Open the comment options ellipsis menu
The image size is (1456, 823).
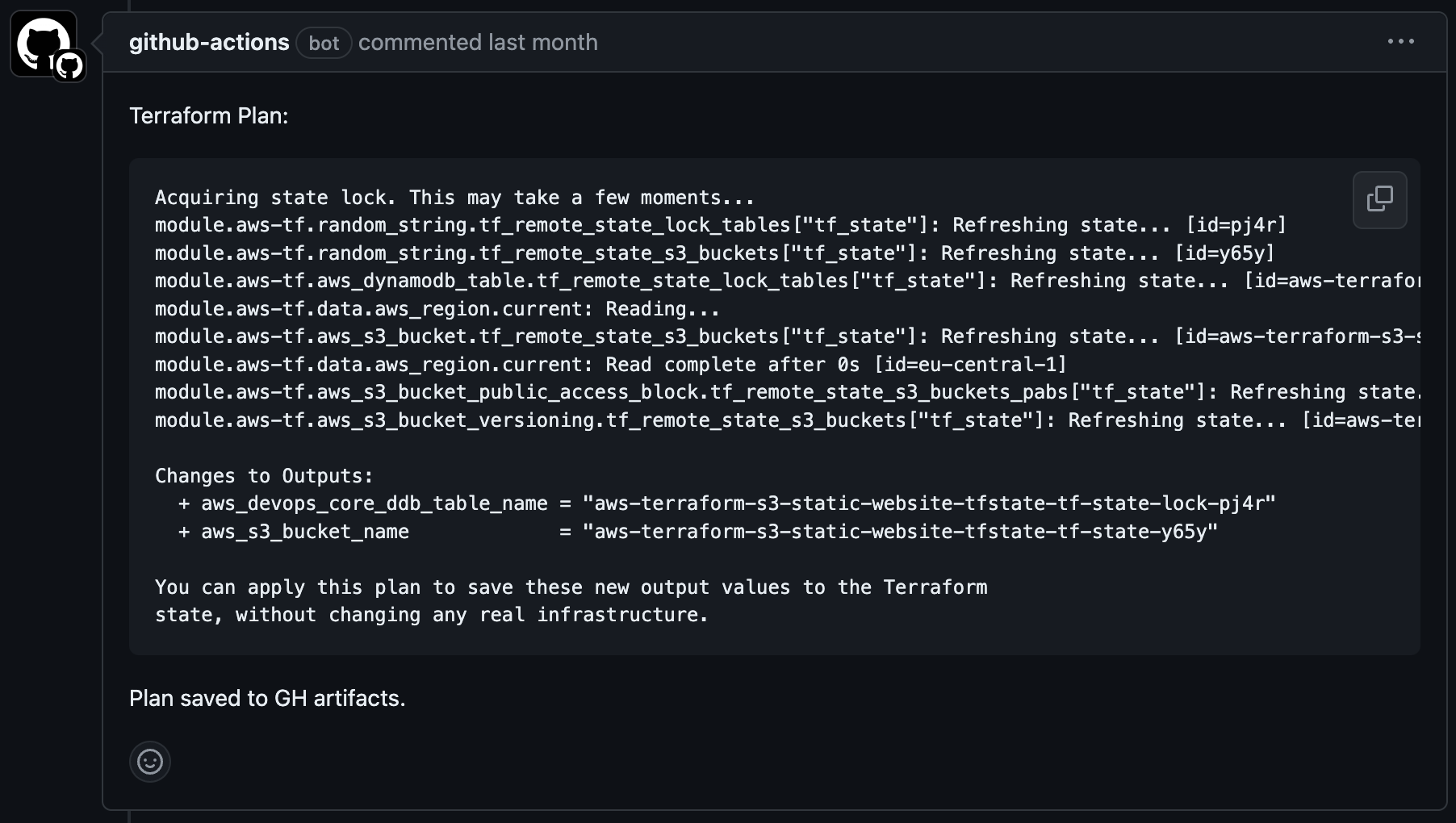[1400, 41]
